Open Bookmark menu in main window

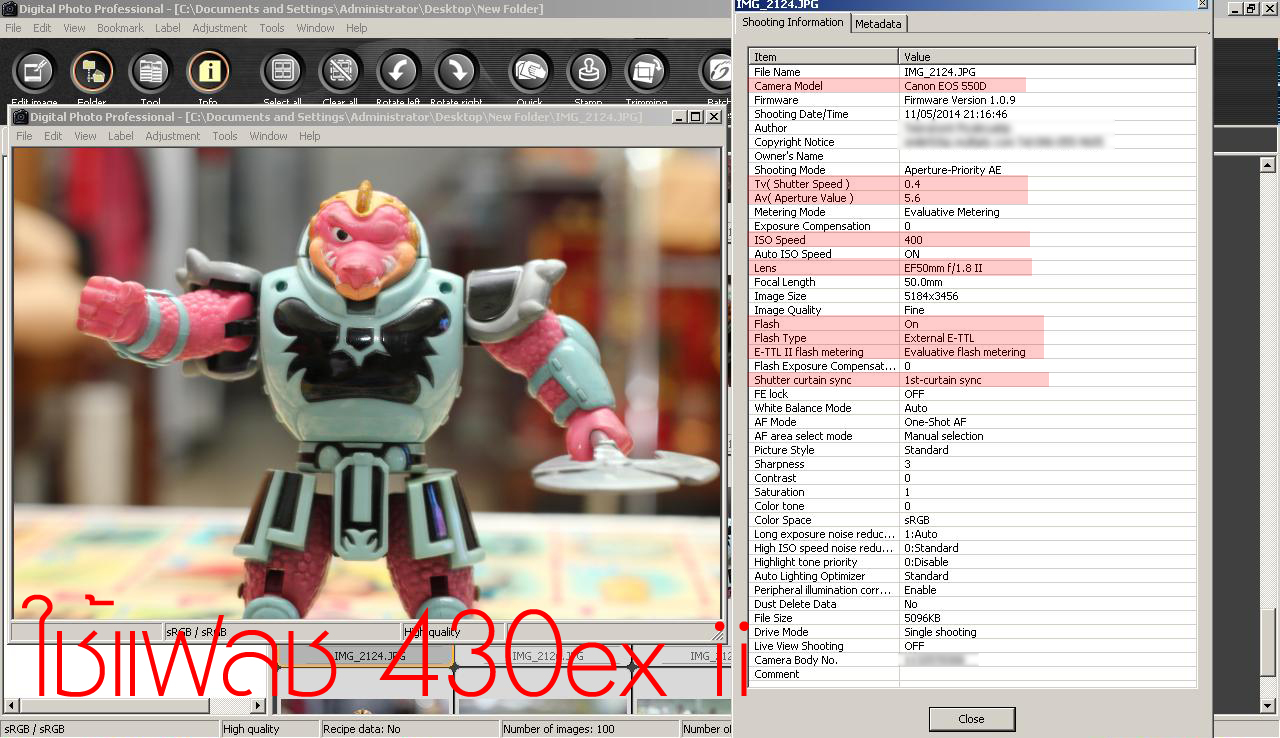pos(120,28)
